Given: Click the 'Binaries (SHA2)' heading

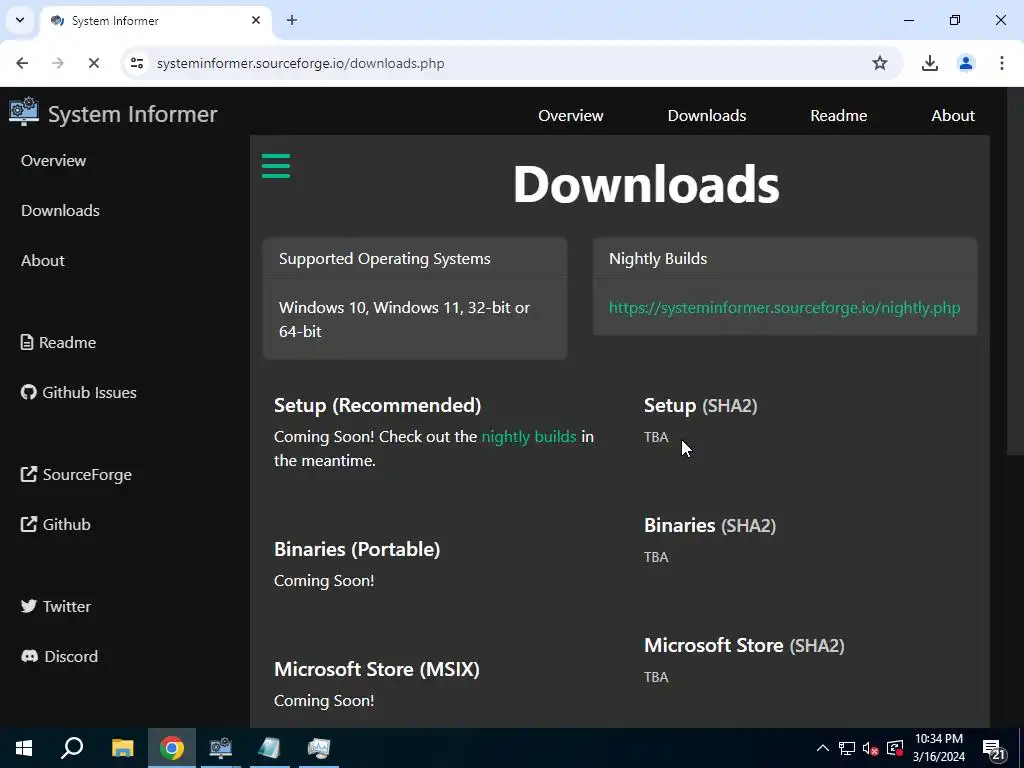Looking at the screenshot, I should (x=710, y=525).
